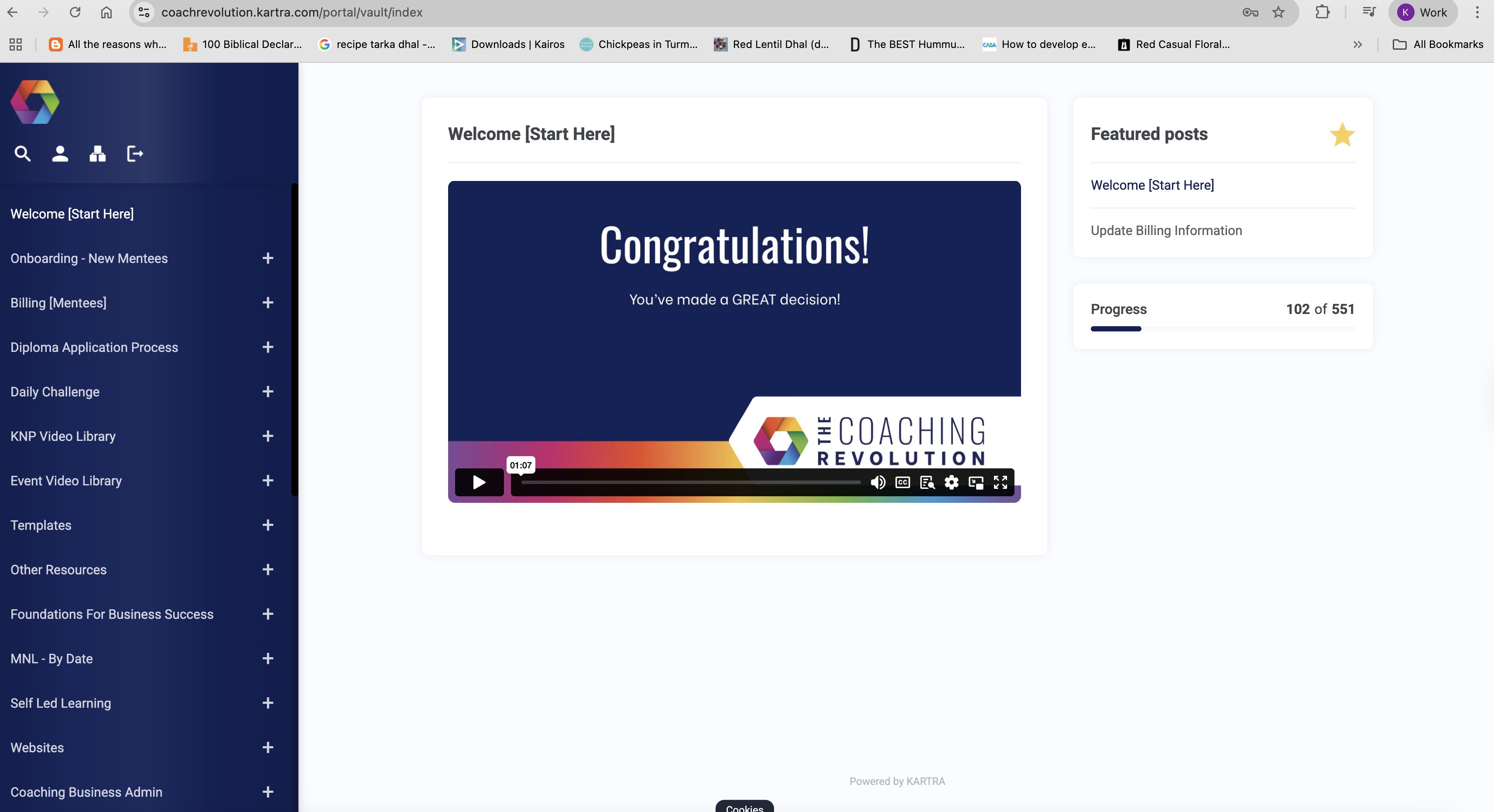Click the transcript search icon on video player
The width and height of the screenshot is (1494, 812).
click(927, 482)
